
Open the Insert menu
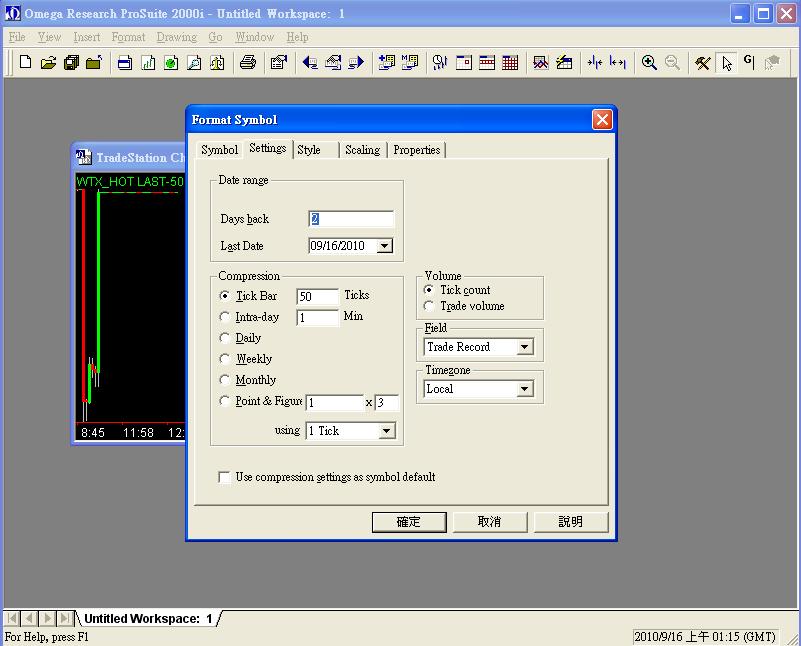pyautogui.click(x=86, y=37)
